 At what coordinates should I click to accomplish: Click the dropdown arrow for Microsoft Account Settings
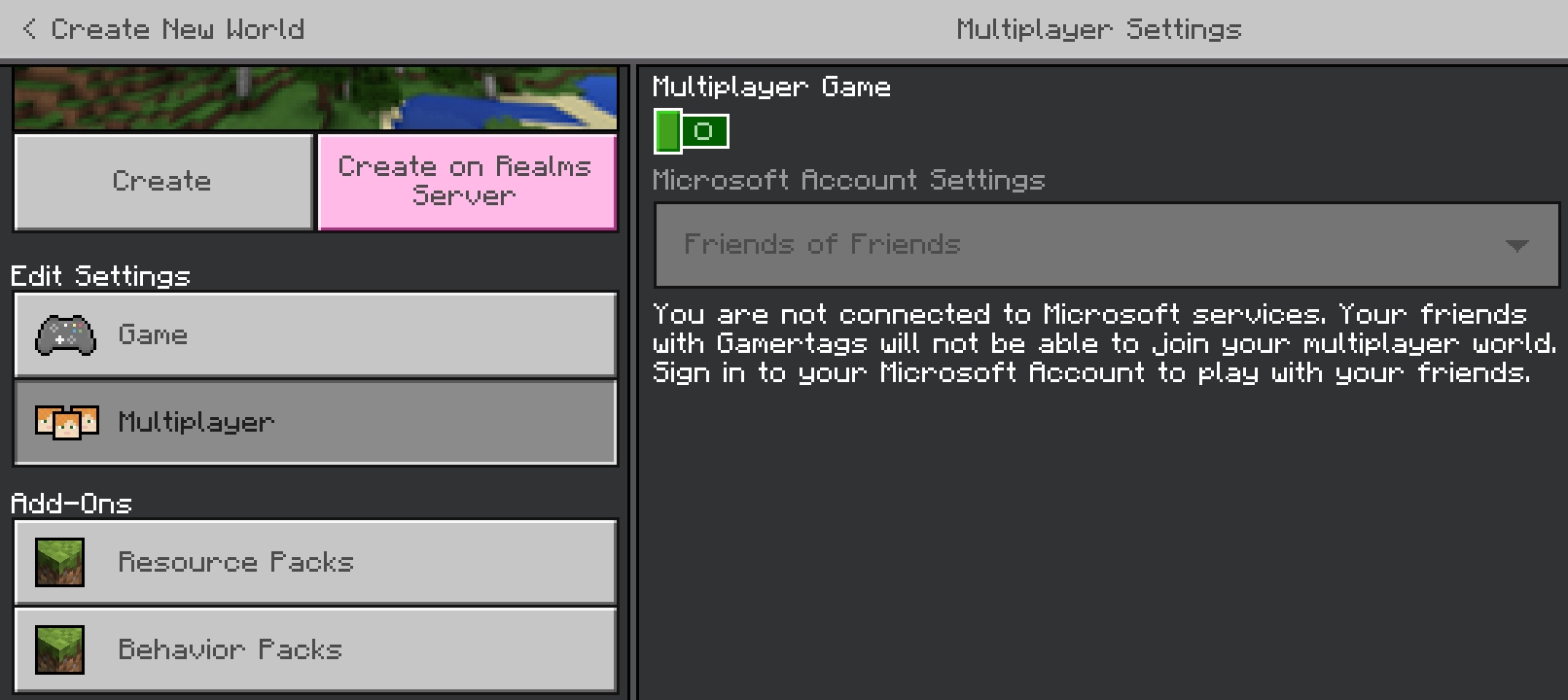coord(1516,246)
